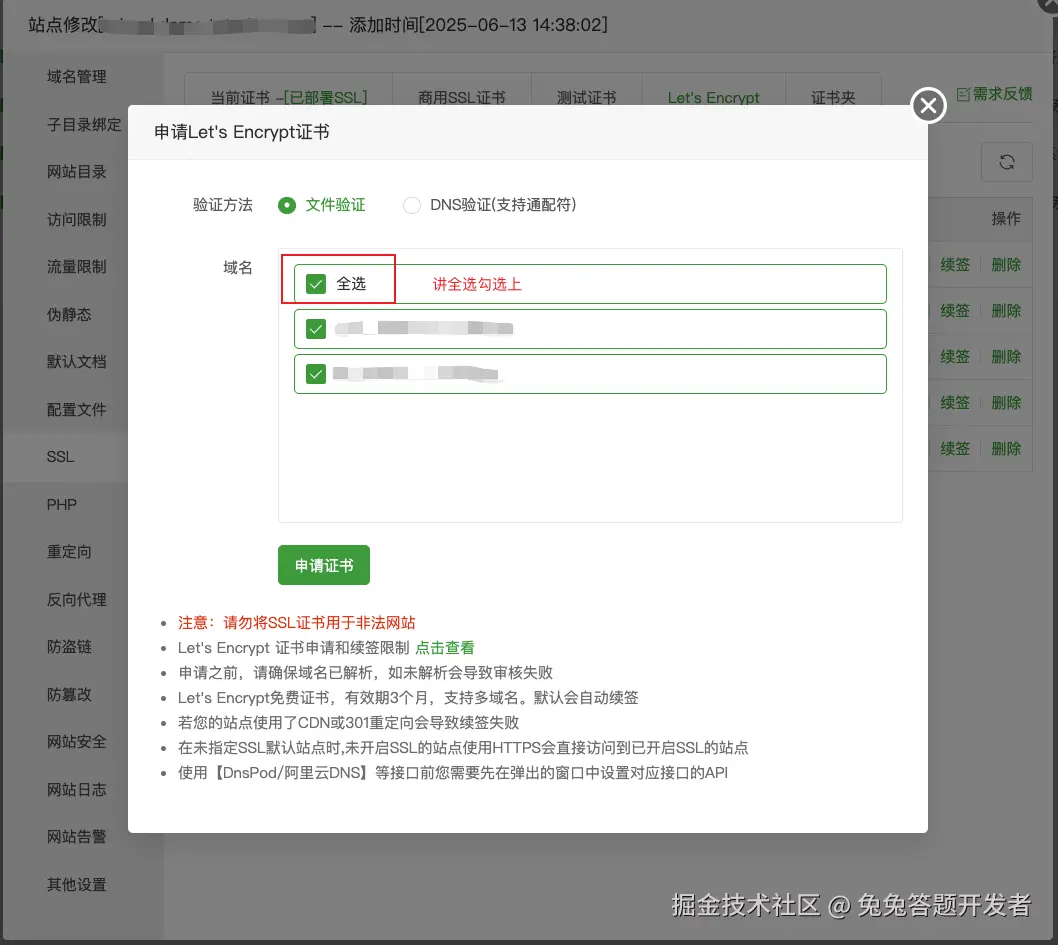Select 文件验证 verification method

coord(288,205)
